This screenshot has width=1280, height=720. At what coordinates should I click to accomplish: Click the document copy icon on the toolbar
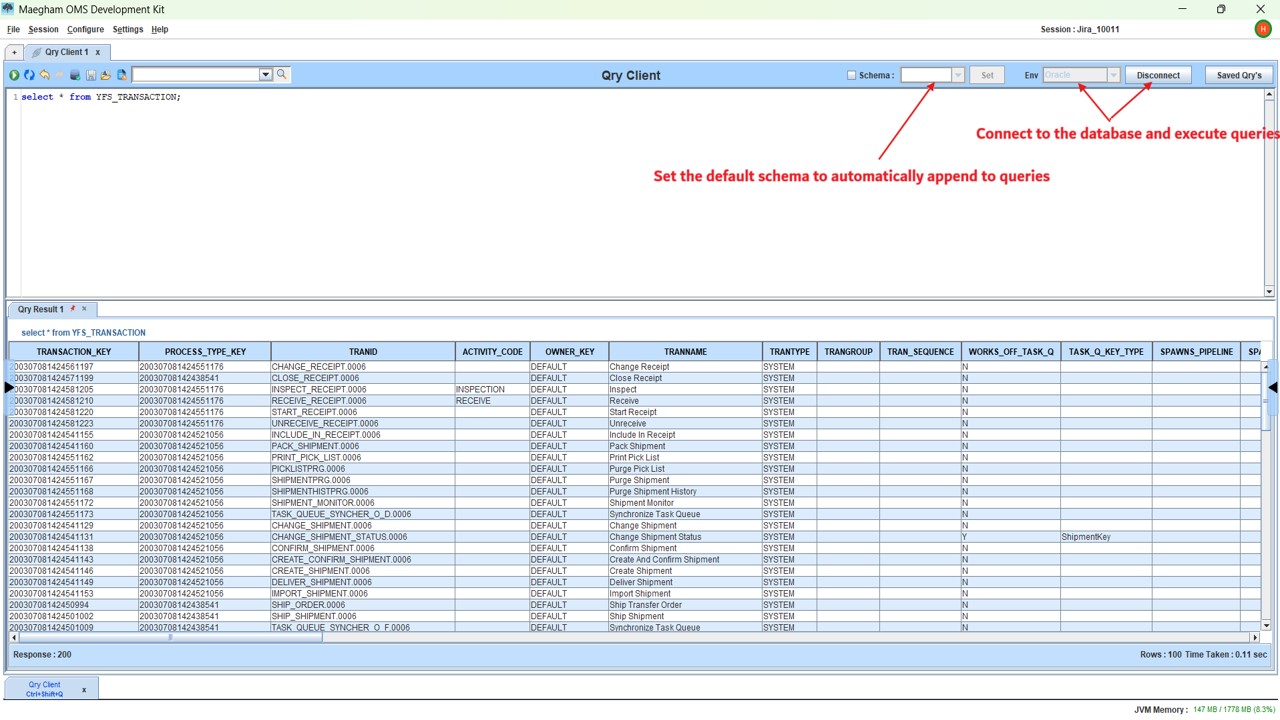pyautogui.click(x=121, y=75)
